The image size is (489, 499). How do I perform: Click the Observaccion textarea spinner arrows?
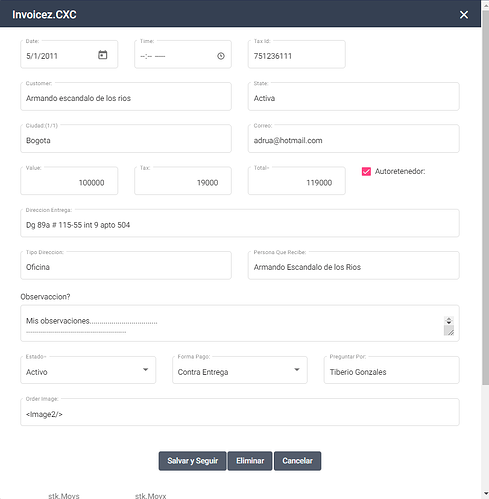click(x=449, y=321)
